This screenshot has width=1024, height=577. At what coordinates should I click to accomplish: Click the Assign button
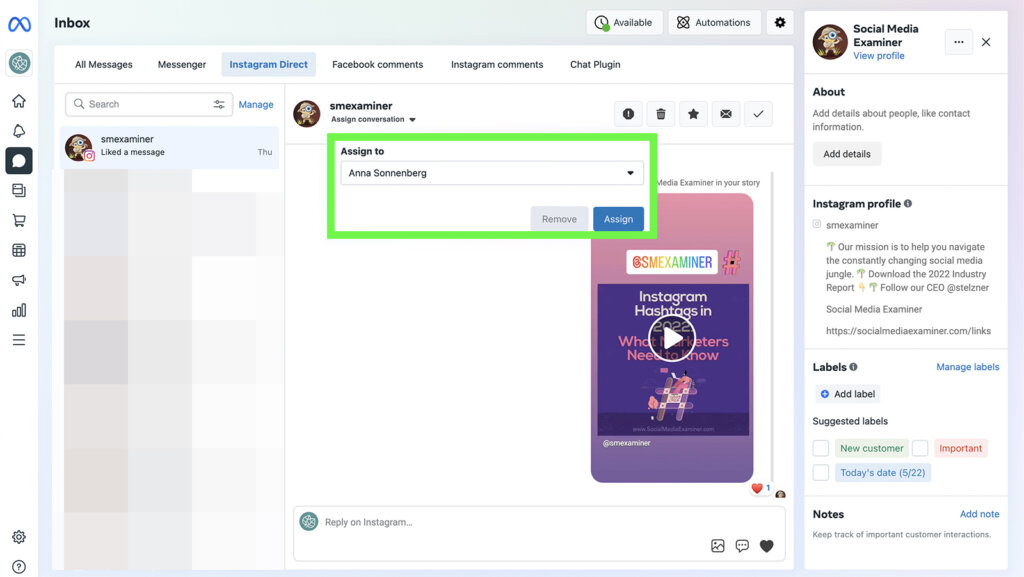[x=618, y=218]
